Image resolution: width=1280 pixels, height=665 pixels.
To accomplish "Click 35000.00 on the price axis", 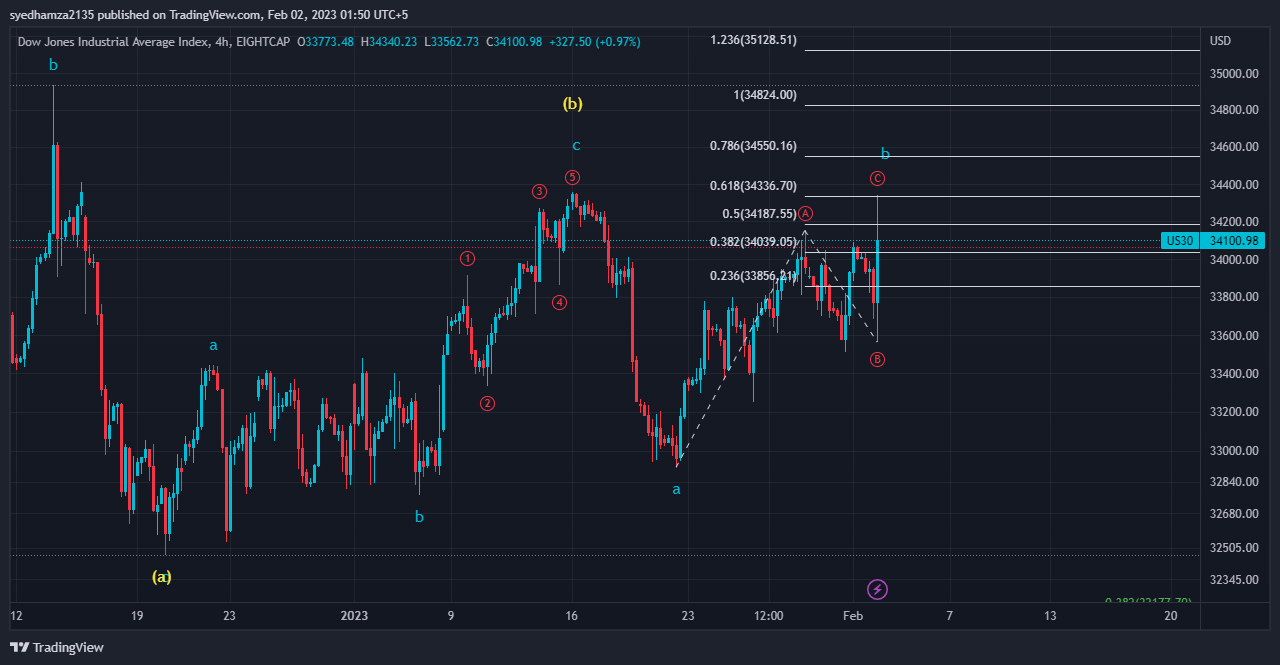I will 1232,74.
